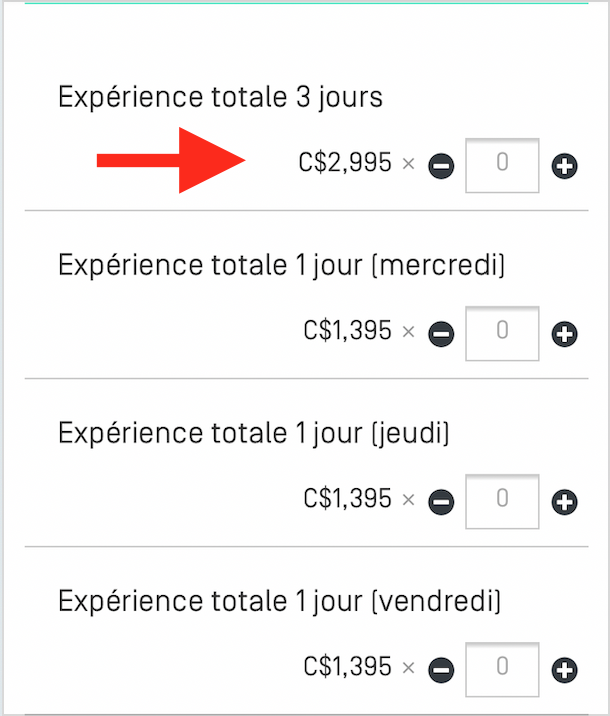Click plus icon for jeudi ticket
This screenshot has height=716, width=610.
click(564, 502)
